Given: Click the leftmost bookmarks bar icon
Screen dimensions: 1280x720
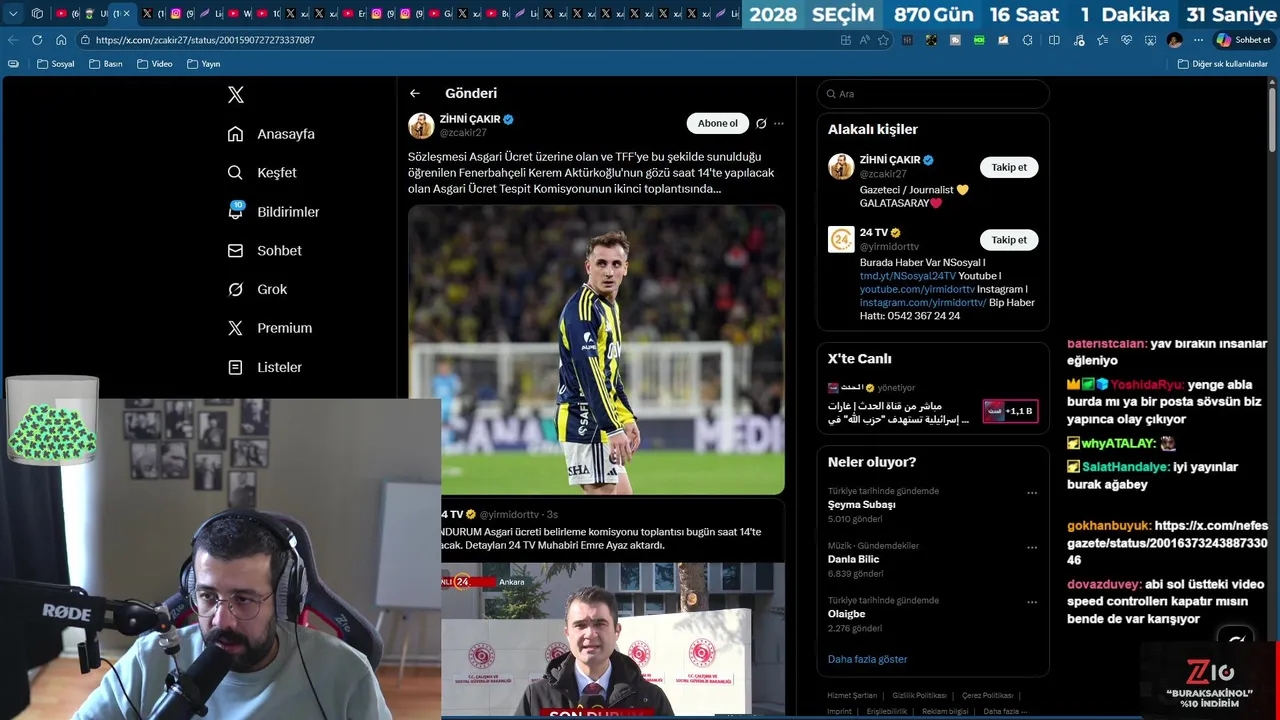Looking at the screenshot, I should 13,64.
